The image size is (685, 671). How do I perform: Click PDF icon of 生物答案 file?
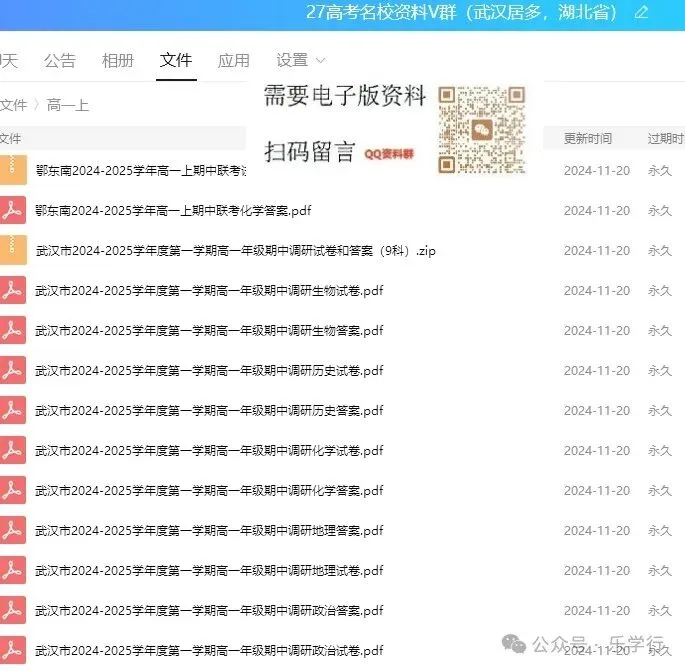(x=13, y=331)
